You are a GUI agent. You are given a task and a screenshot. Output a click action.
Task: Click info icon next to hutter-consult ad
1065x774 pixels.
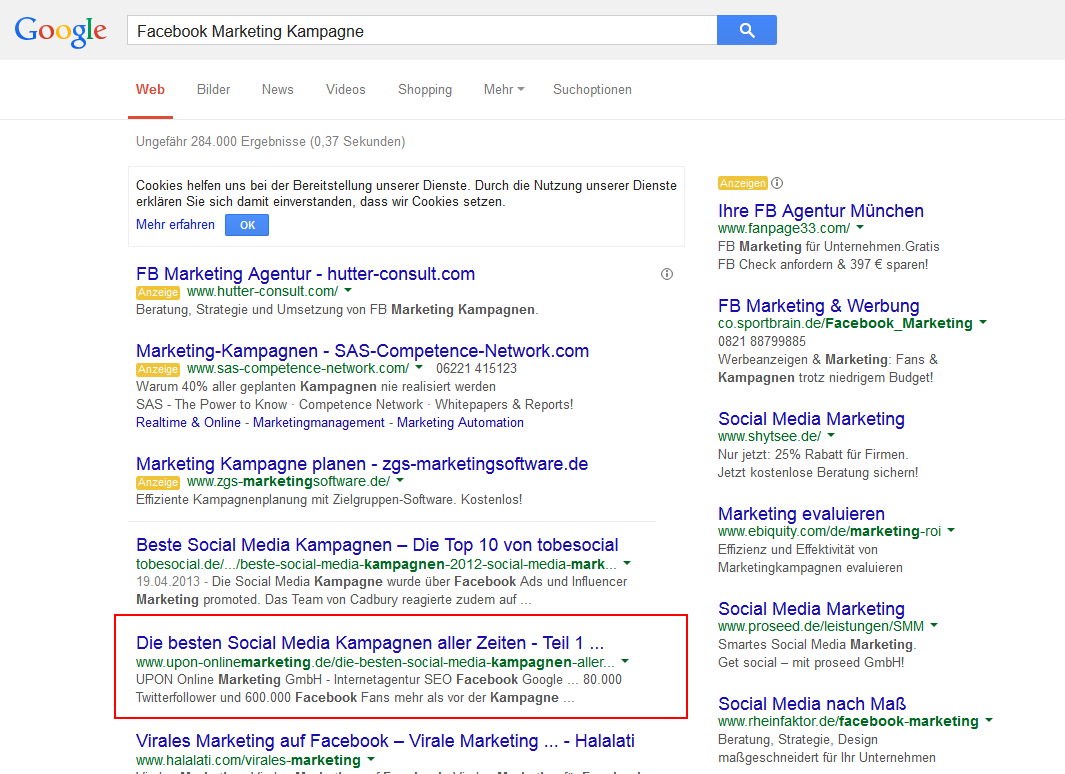(667, 274)
